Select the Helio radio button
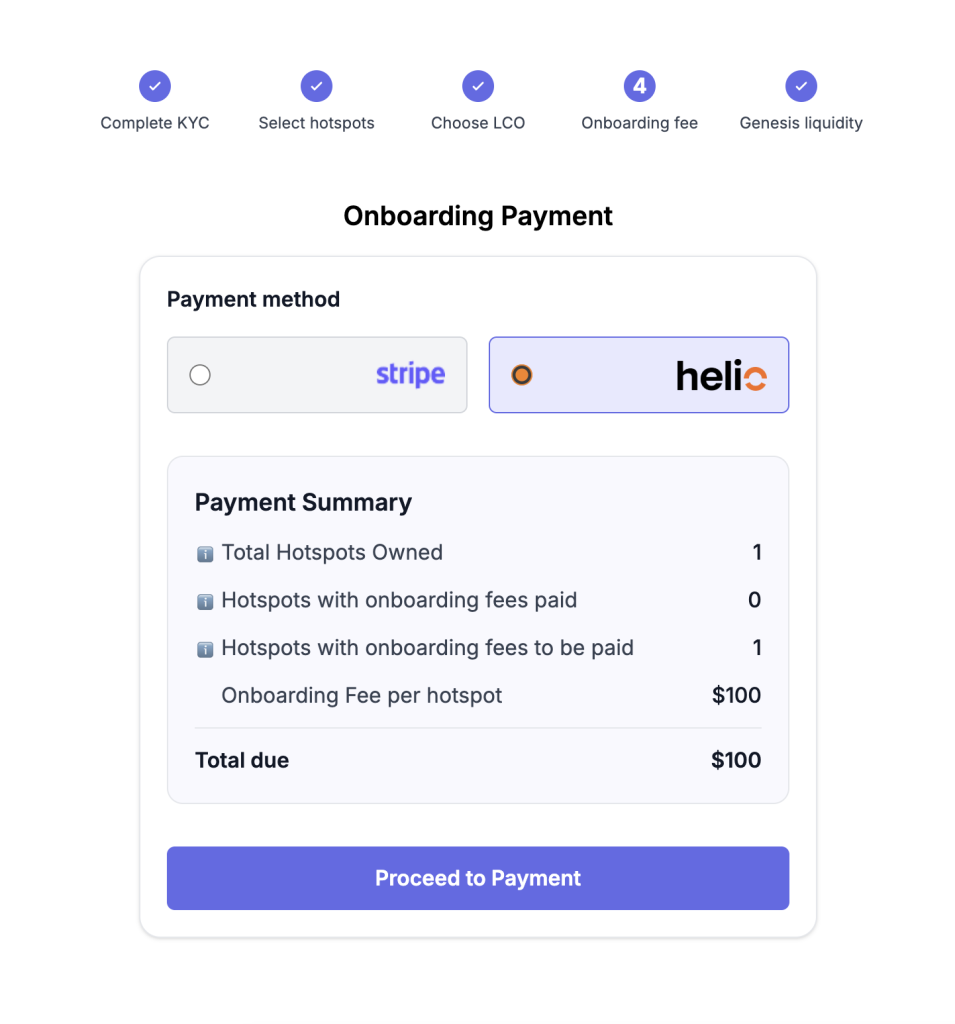Screen dimensions: 955x1024 522,375
